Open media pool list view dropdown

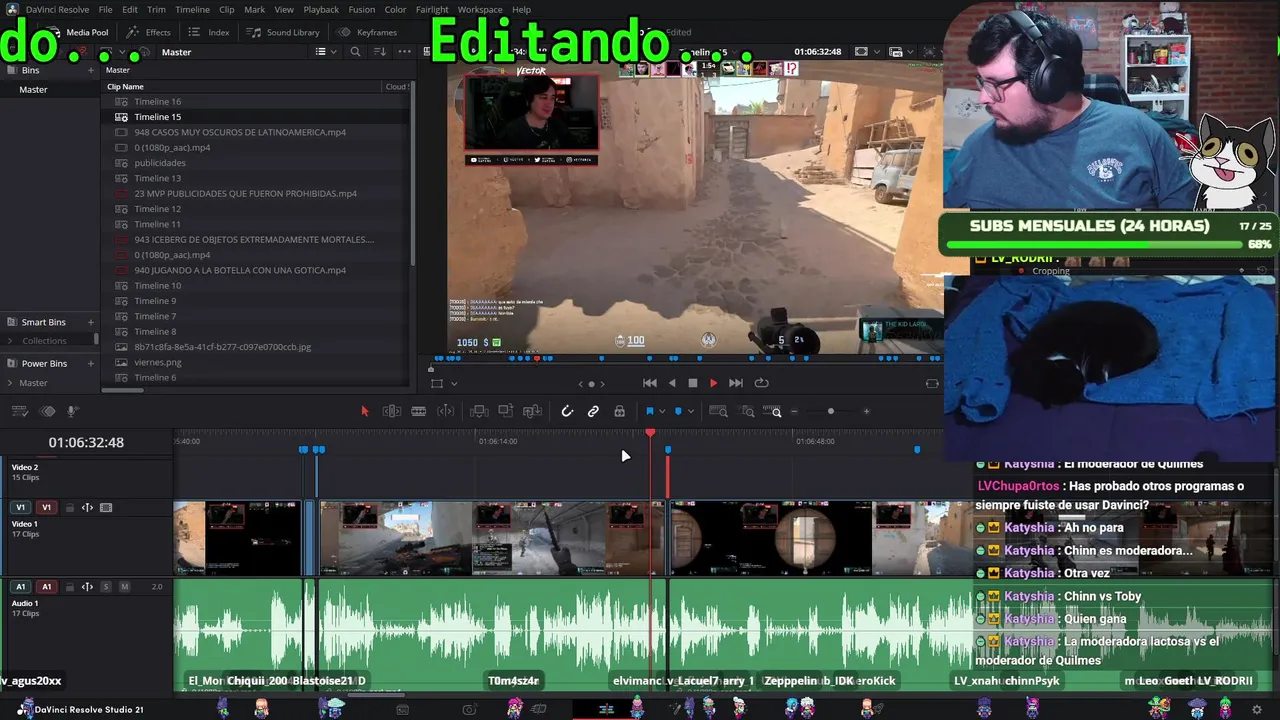pos(324,52)
